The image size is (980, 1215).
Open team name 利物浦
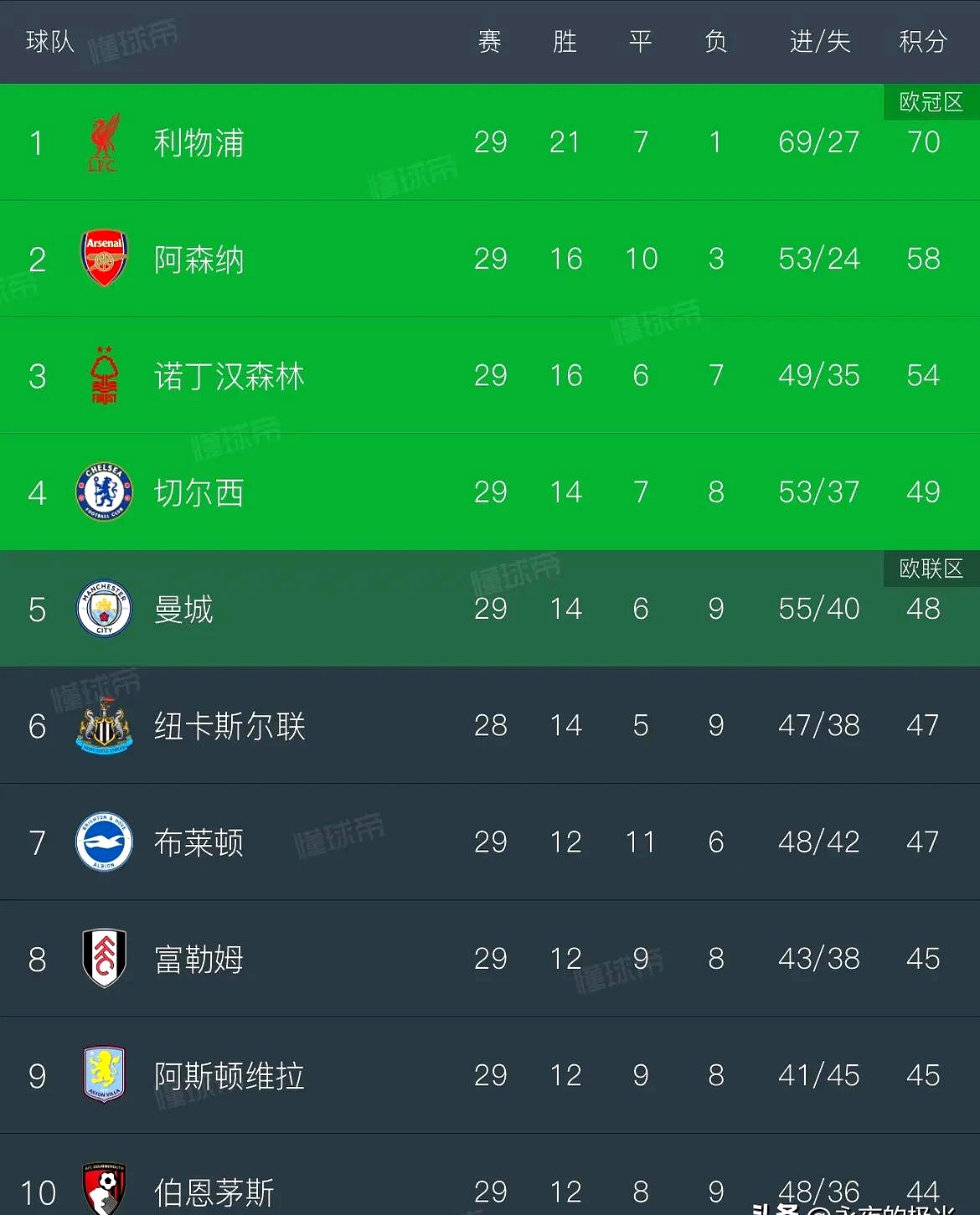pos(199,143)
